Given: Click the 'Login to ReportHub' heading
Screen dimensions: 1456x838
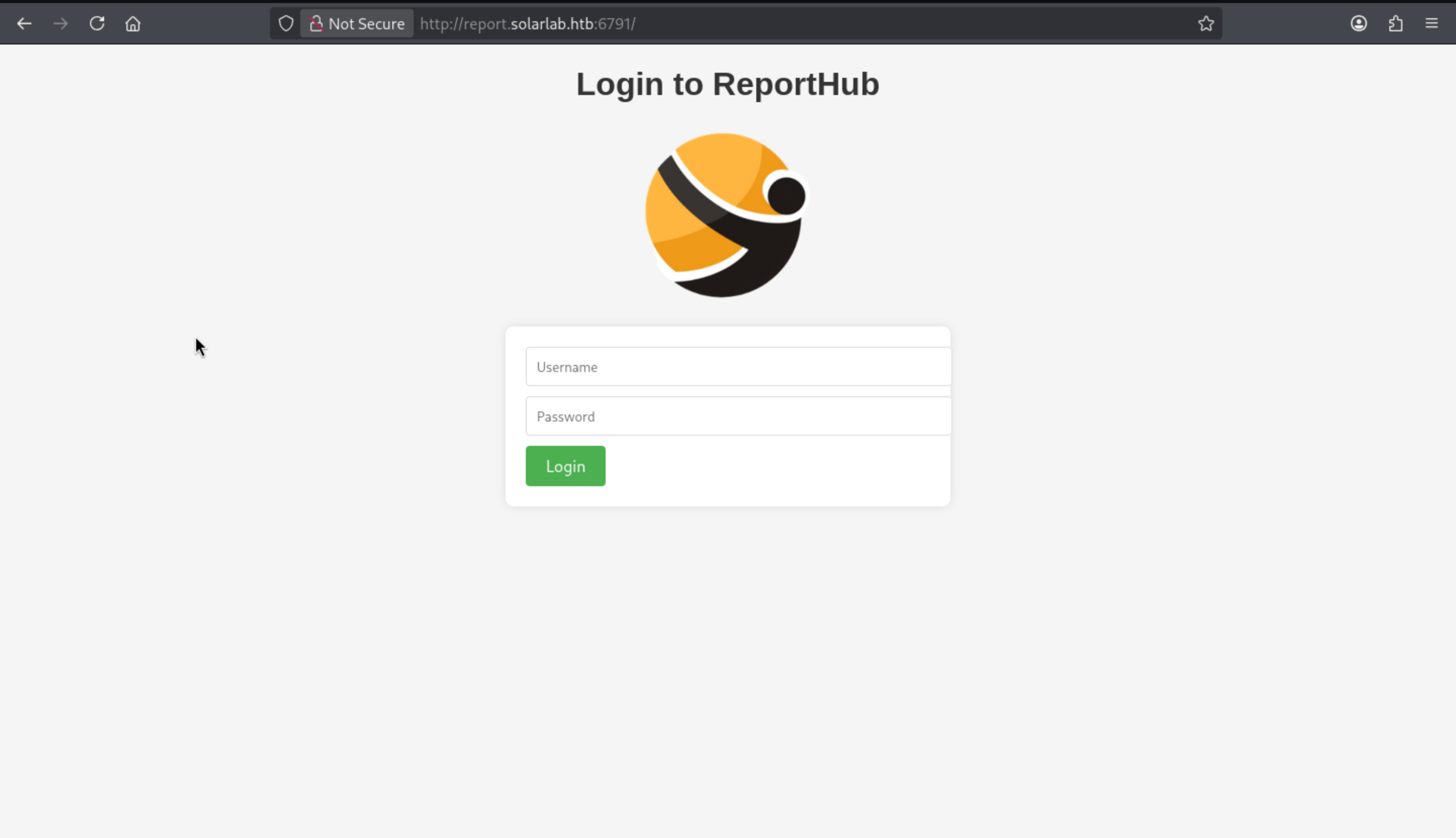Looking at the screenshot, I should [x=727, y=84].
